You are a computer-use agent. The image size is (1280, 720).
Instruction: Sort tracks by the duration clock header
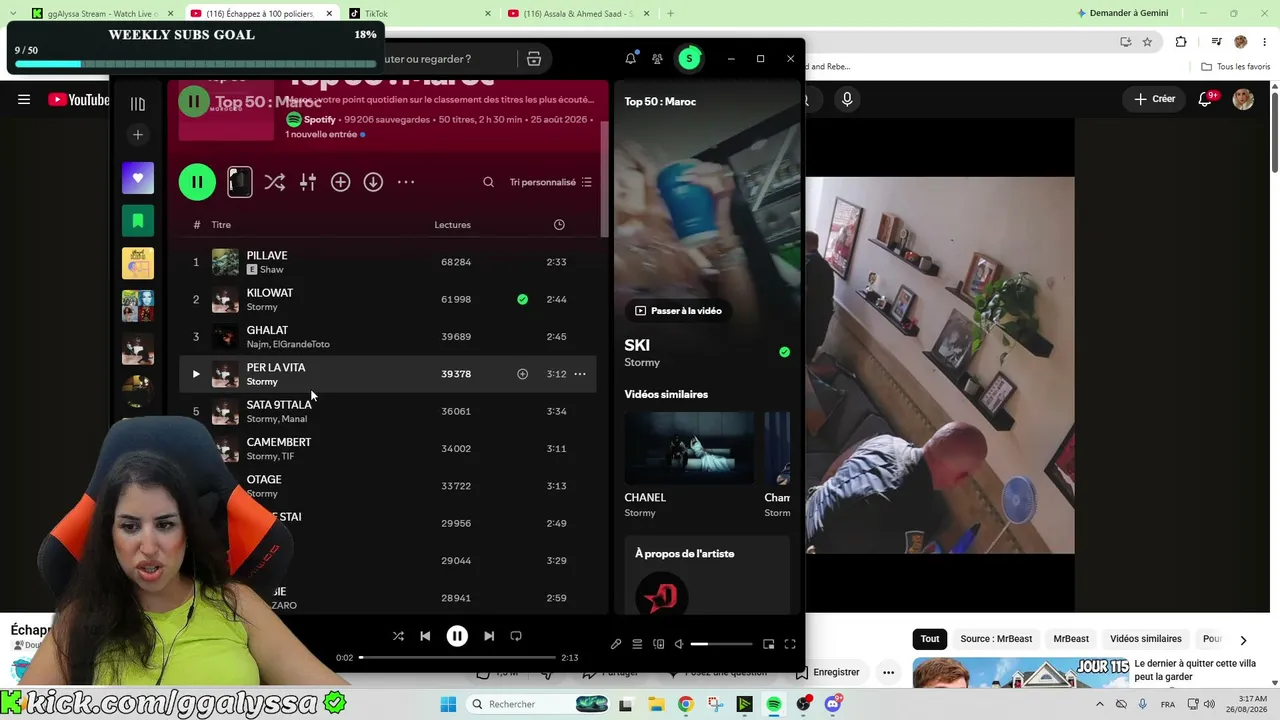coord(559,225)
